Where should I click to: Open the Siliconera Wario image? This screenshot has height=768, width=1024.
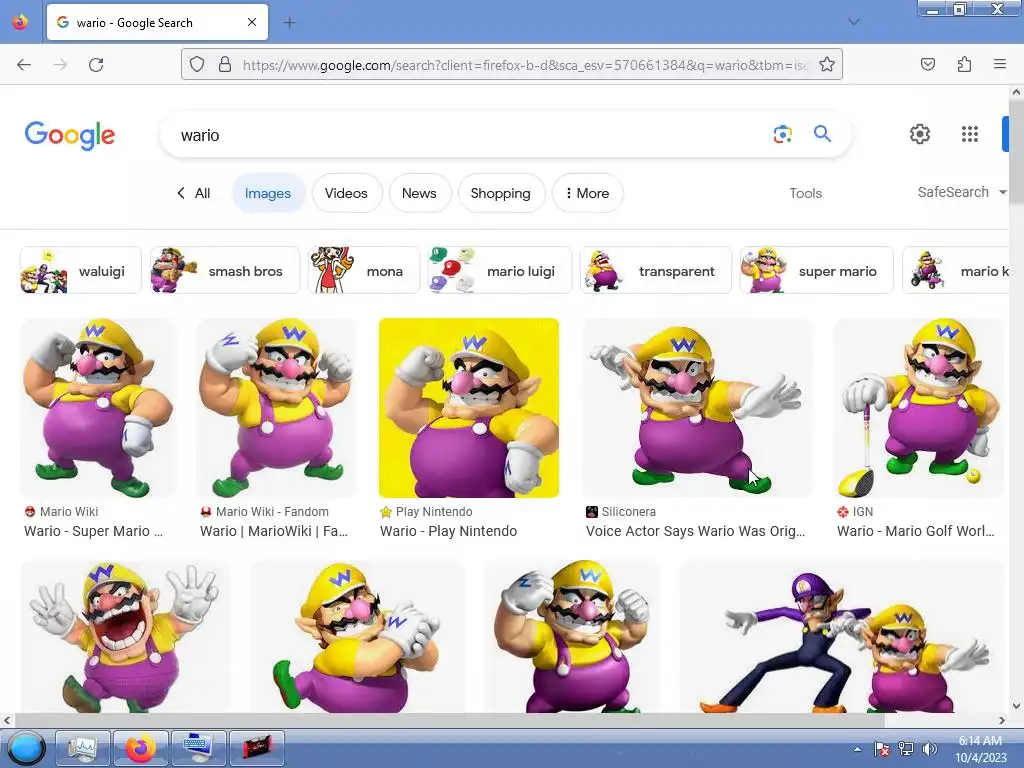point(697,408)
